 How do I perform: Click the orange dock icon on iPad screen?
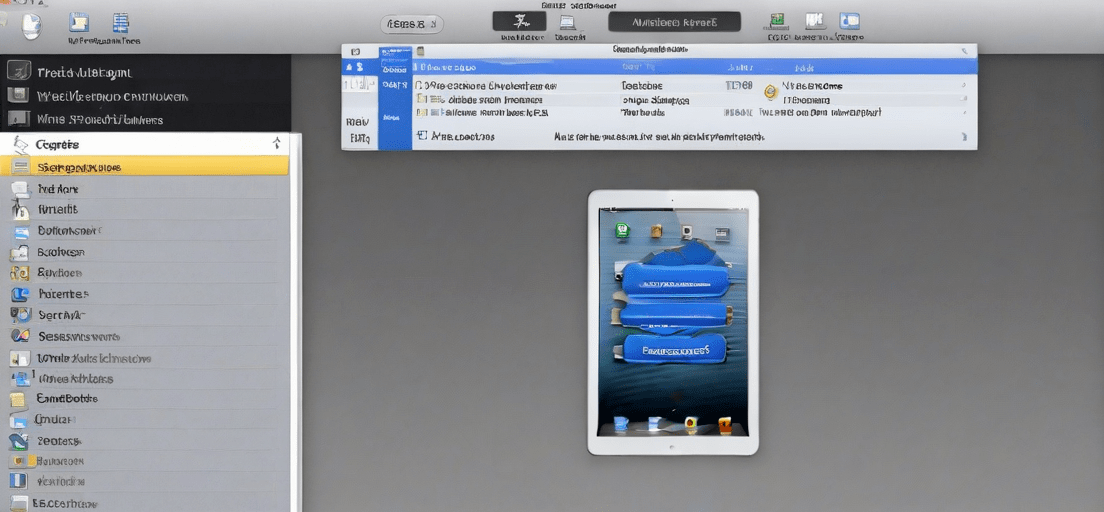tap(724, 423)
